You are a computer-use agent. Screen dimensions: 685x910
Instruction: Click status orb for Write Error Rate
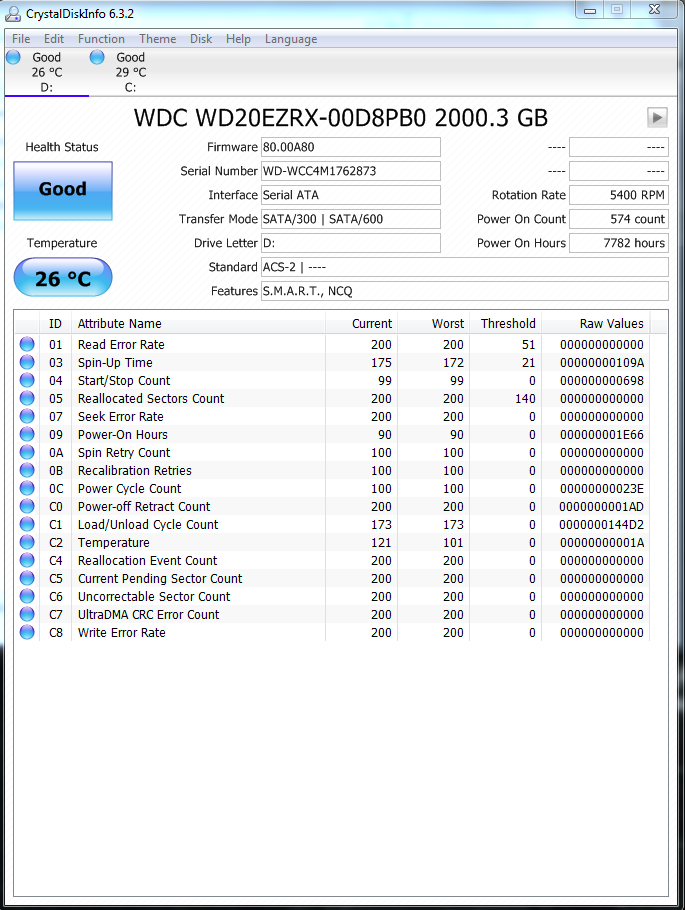(27, 632)
